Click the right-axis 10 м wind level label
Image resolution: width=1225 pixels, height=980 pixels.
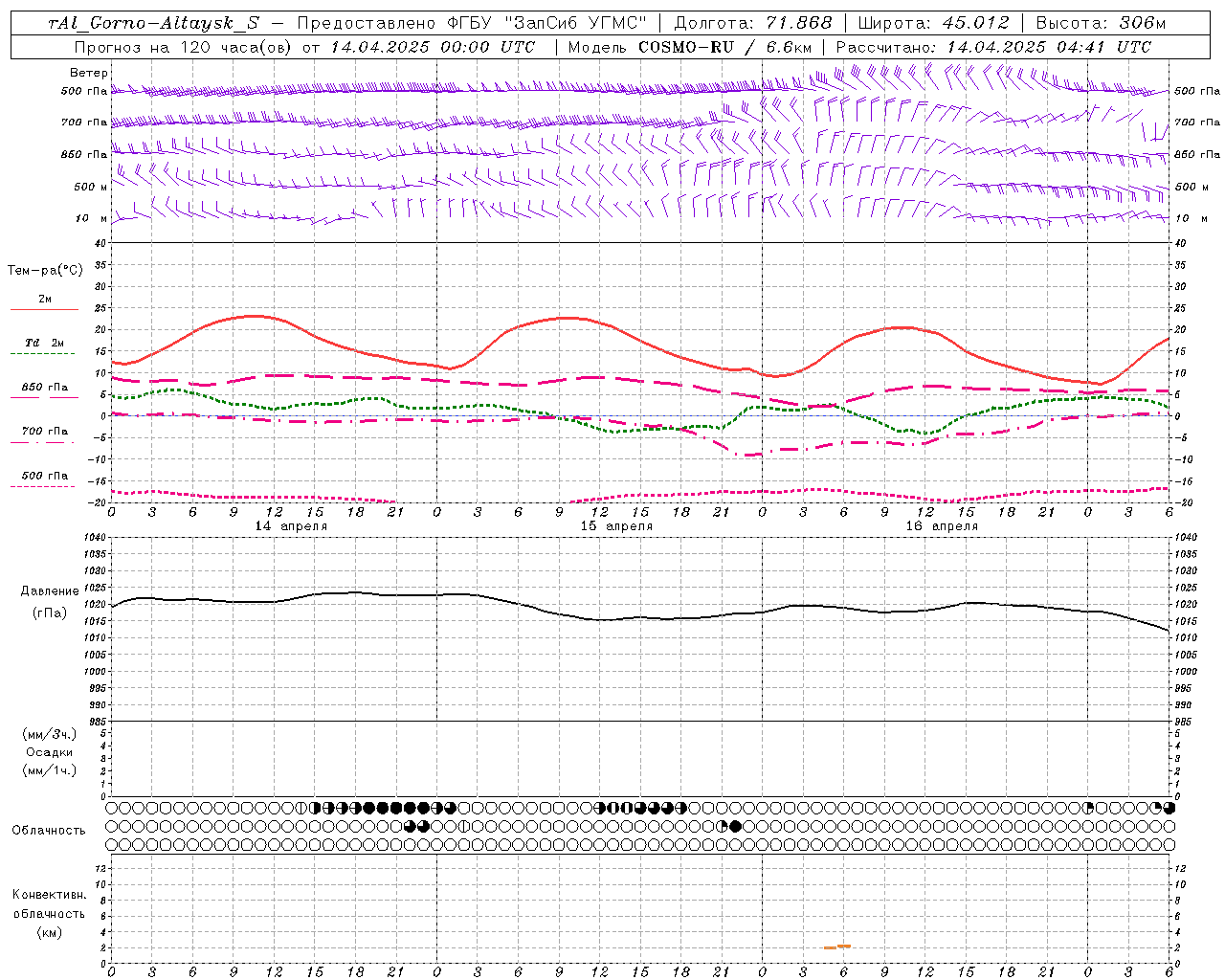1191,218
